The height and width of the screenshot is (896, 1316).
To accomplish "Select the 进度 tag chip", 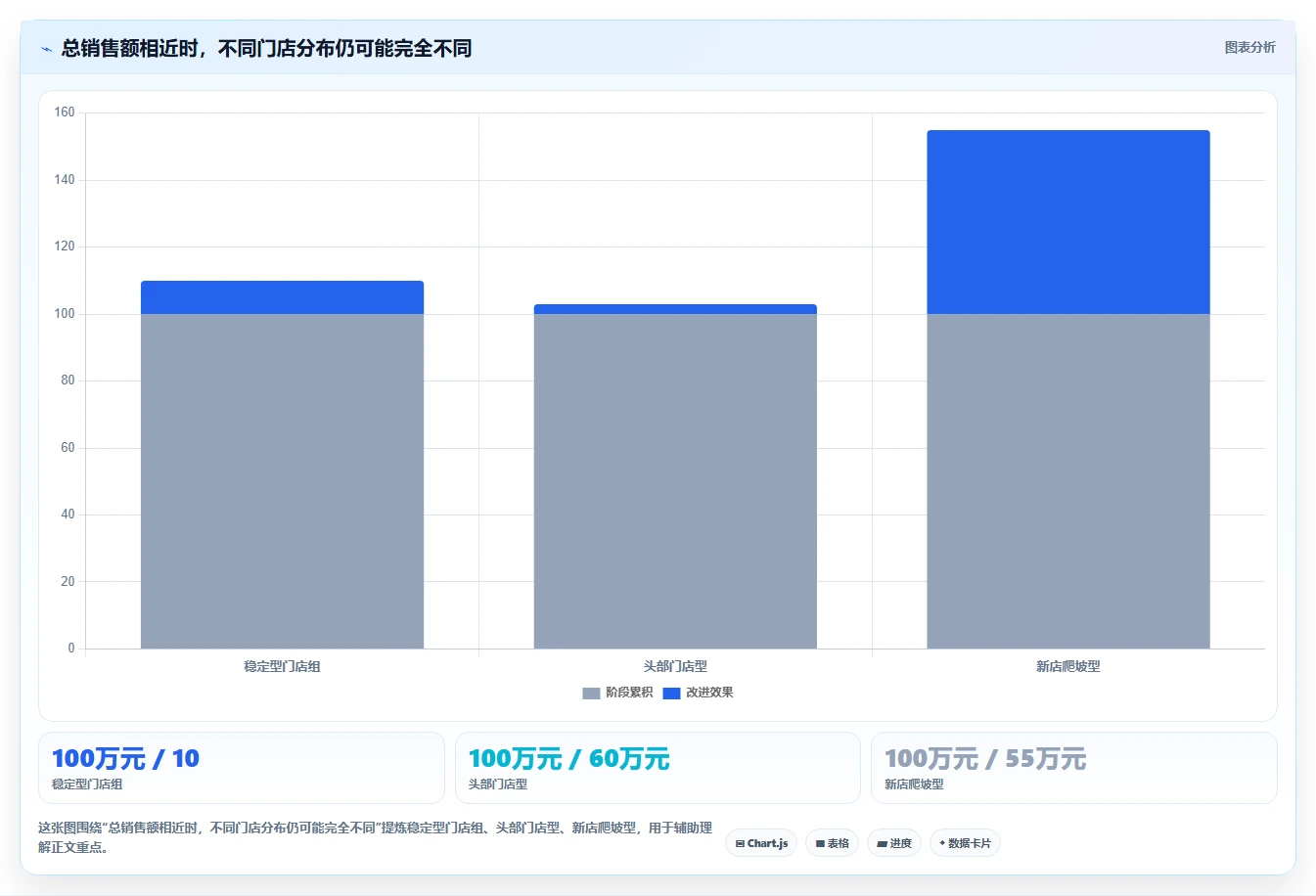I will click(894, 843).
